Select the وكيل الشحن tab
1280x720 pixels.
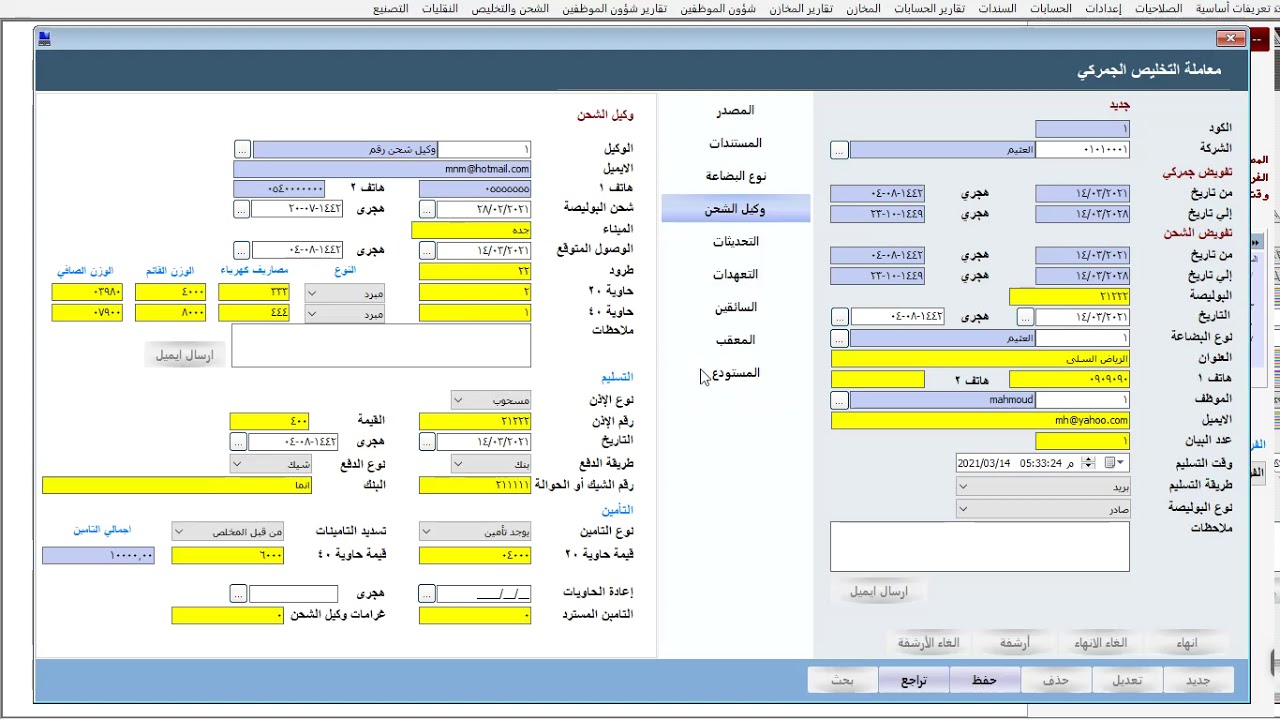pyautogui.click(x=735, y=209)
